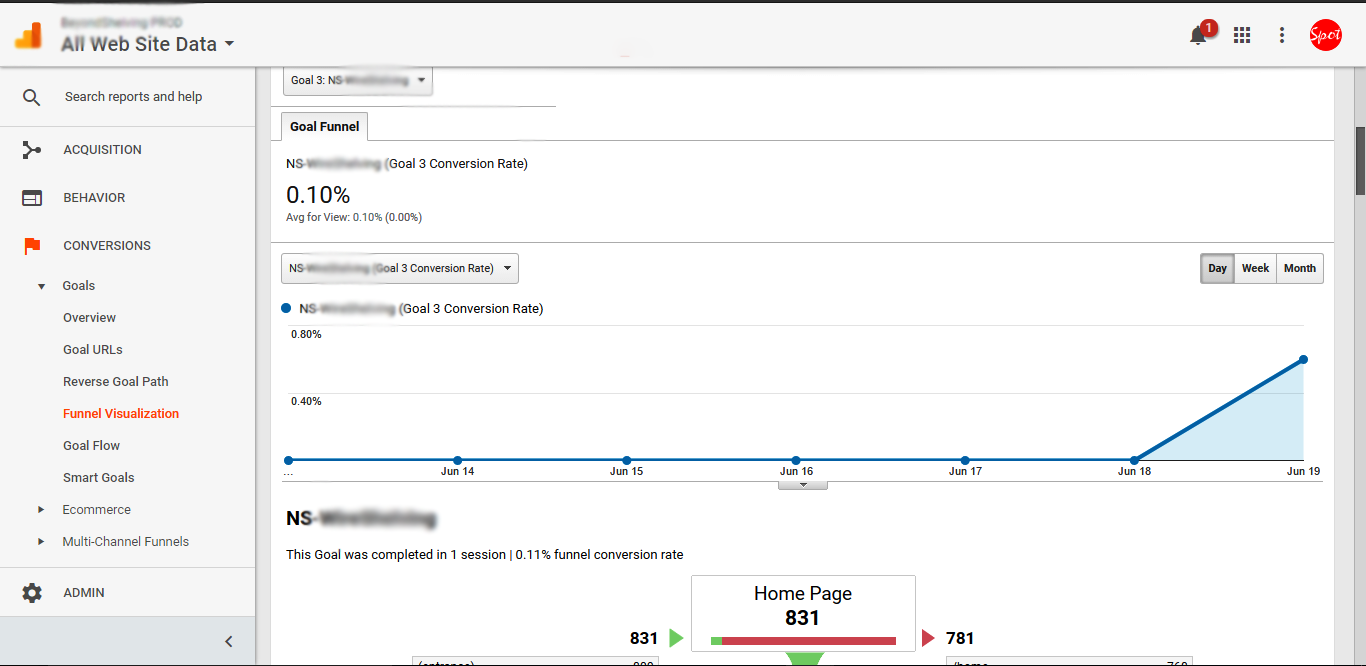Click the Google Analytics logo icon

(x=28, y=35)
